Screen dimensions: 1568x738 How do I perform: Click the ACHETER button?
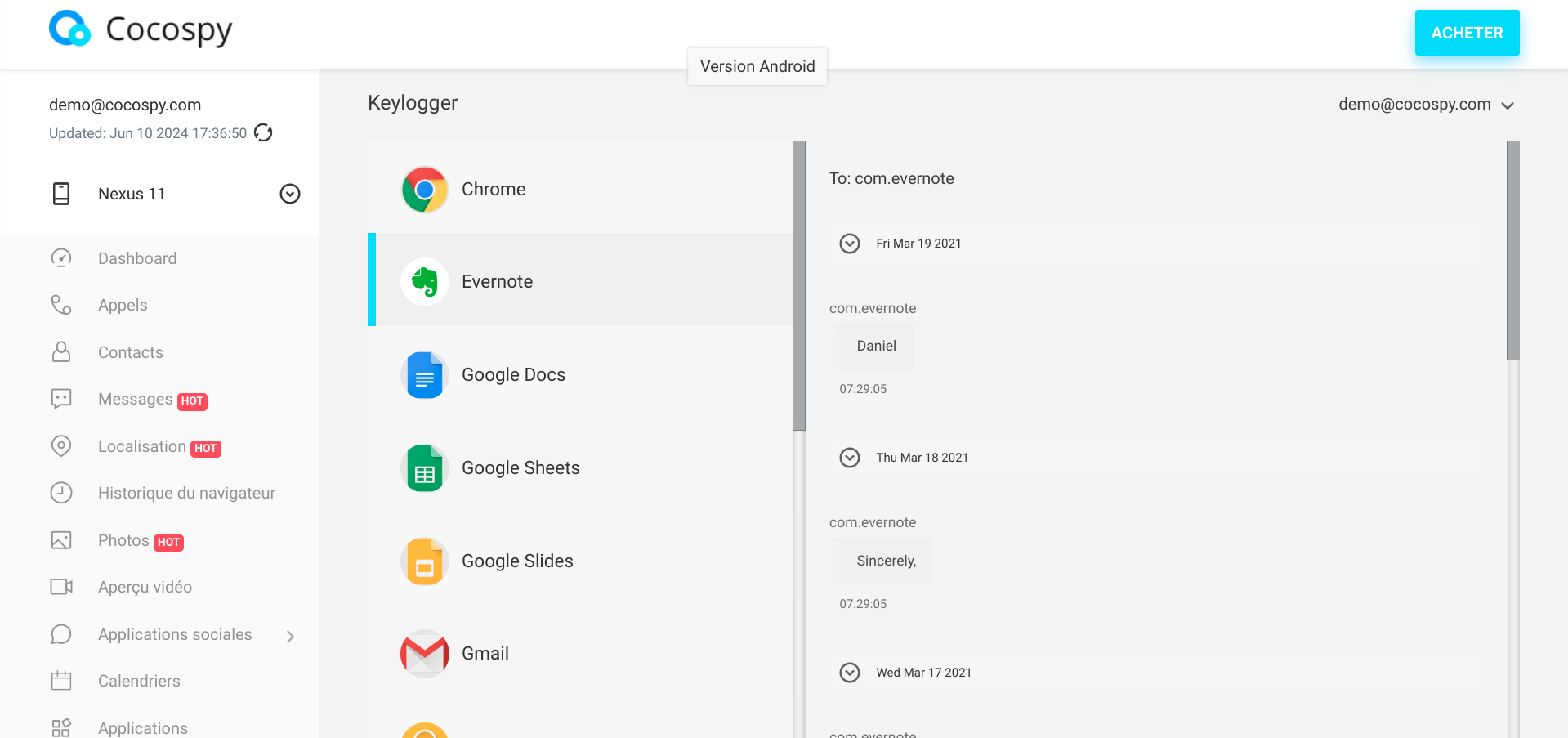[1467, 33]
